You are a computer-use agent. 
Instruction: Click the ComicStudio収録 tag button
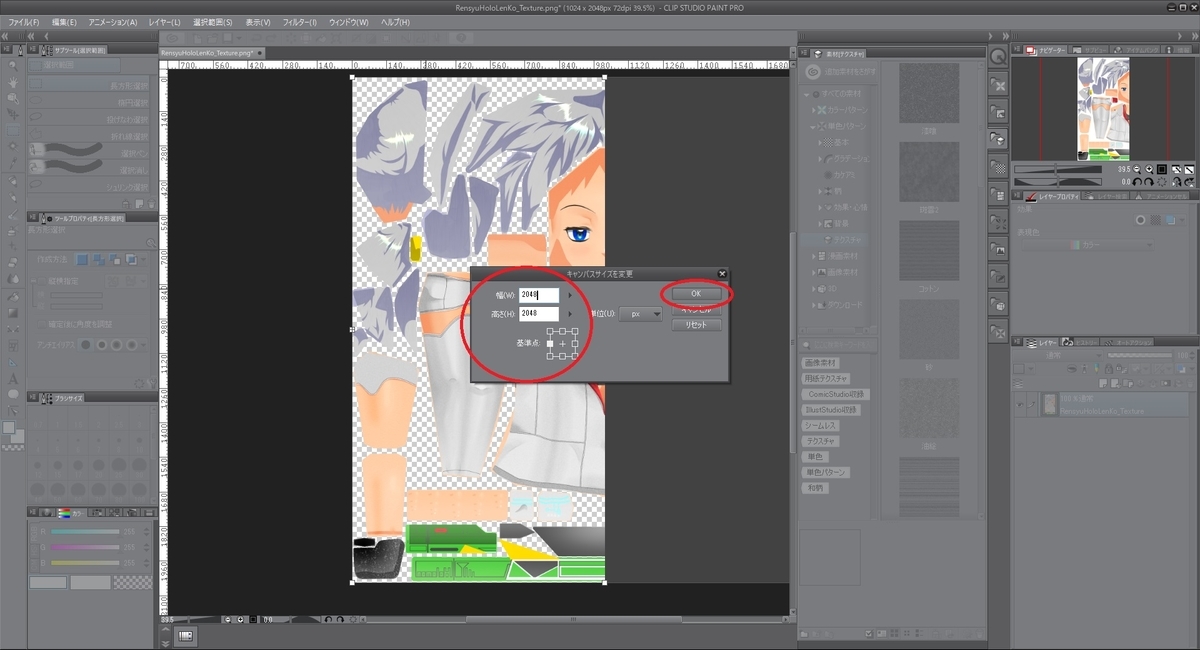click(834, 394)
